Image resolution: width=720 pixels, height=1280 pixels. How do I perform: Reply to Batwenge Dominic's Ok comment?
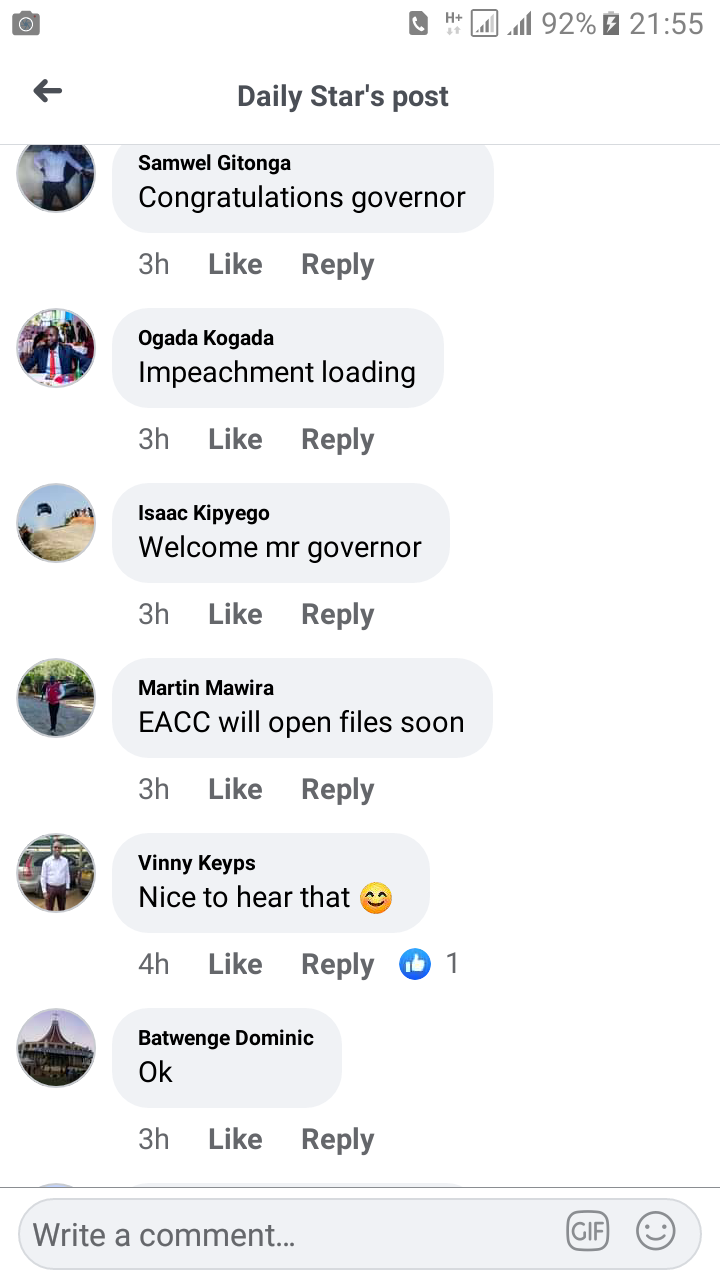[x=338, y=1140]
